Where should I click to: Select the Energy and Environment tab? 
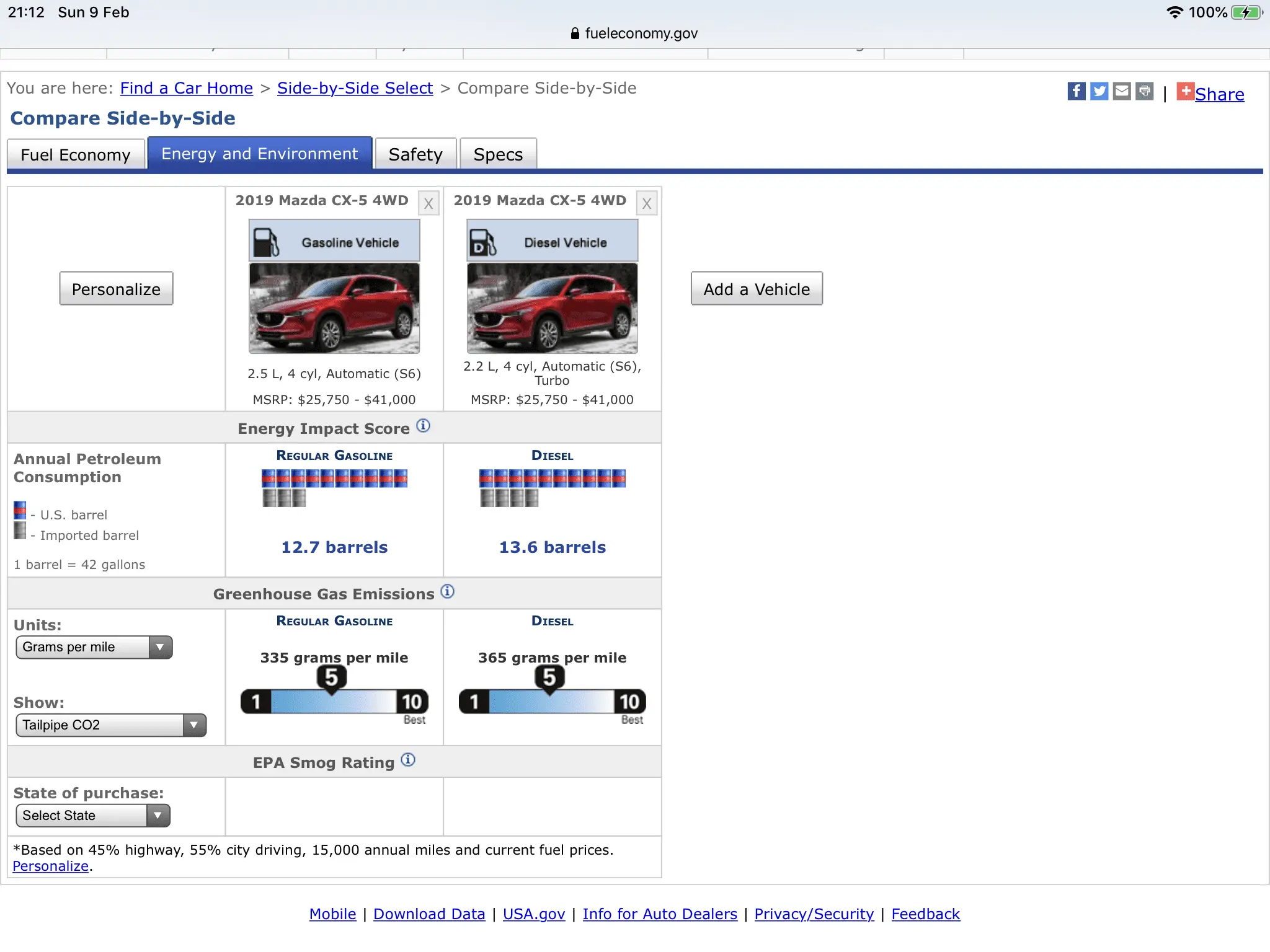pyautogui.click(x=260, y=154)
